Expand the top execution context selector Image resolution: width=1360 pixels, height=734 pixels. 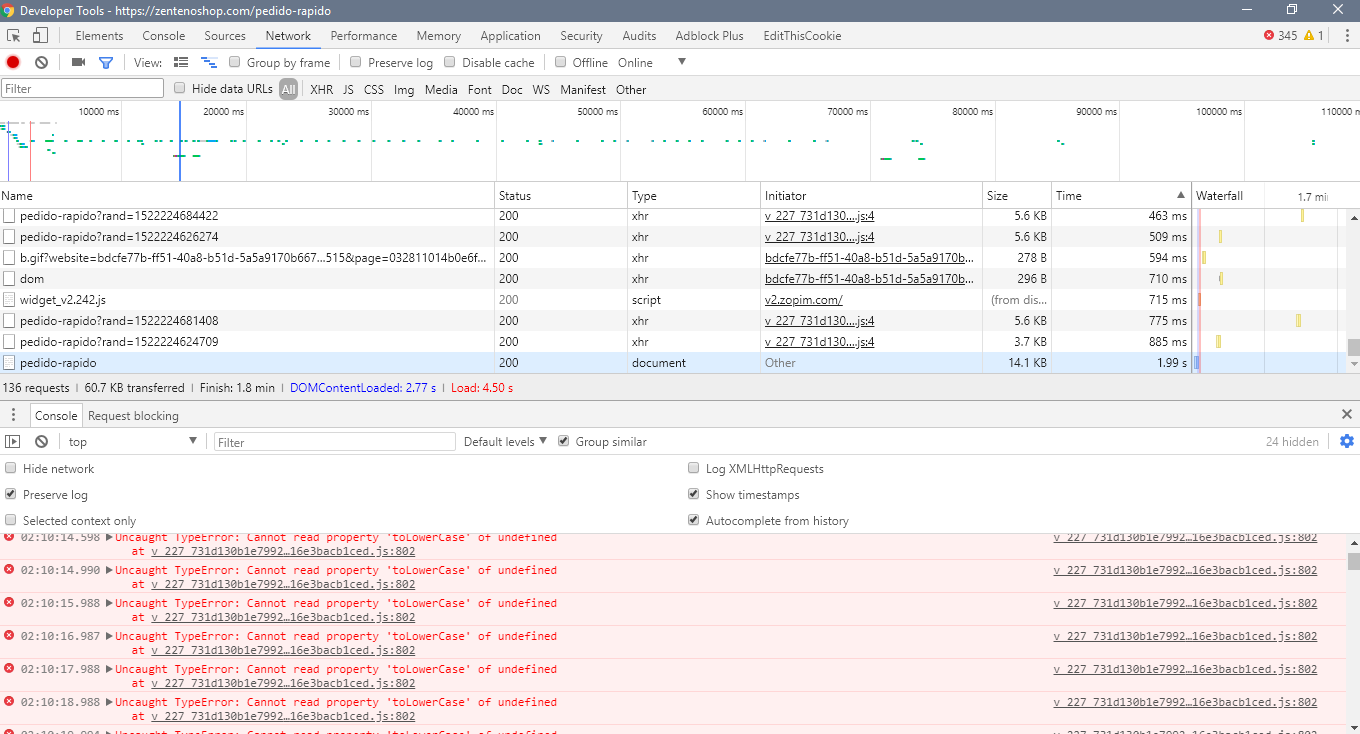point(133,441)
